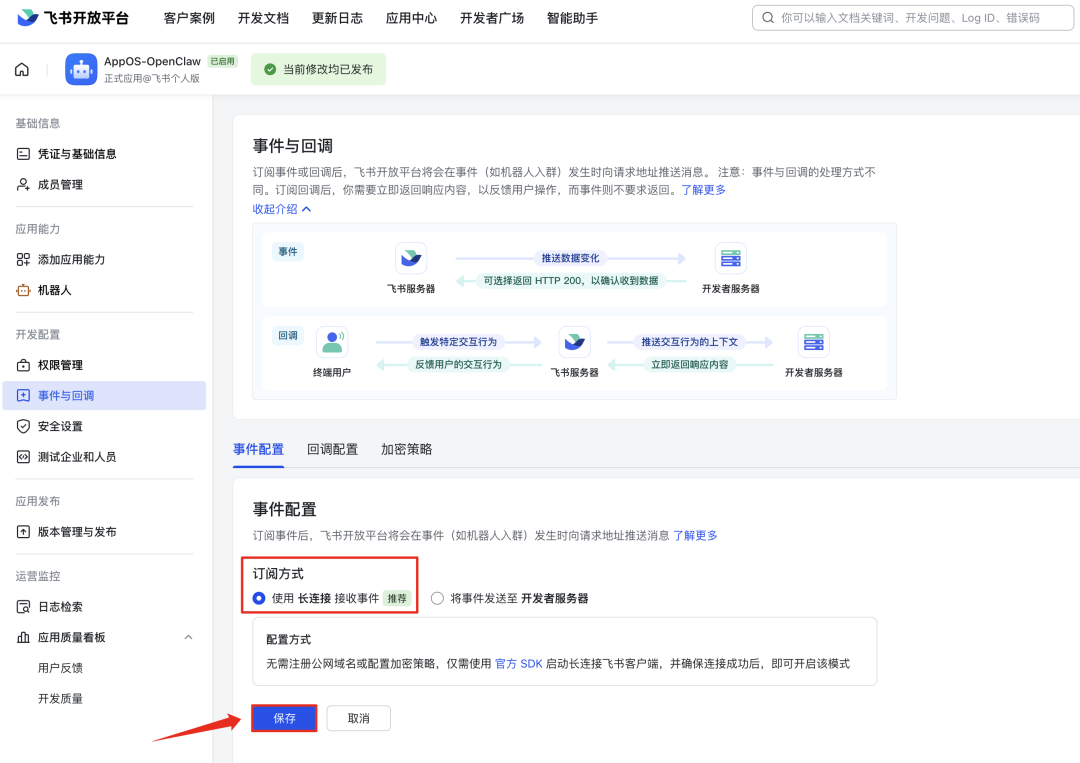Click the 保存 save button

tap(283, 717)
